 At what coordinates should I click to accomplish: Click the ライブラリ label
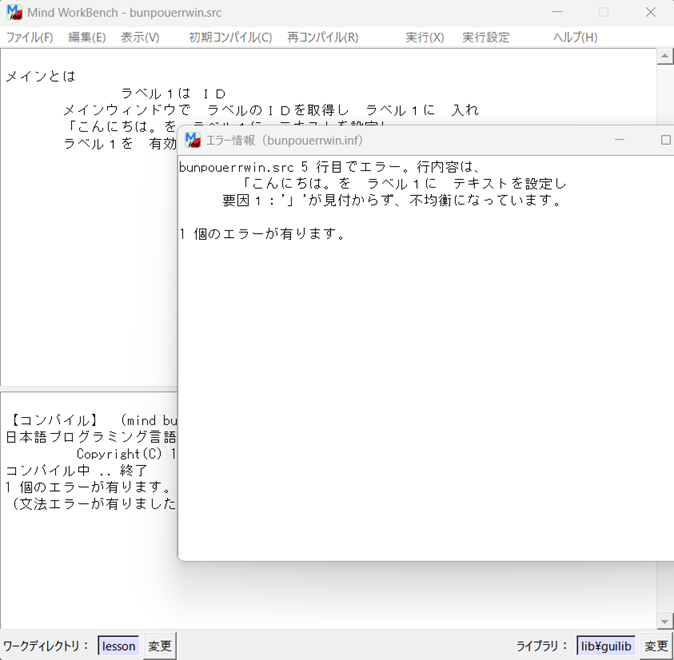(x=543, y=646)
